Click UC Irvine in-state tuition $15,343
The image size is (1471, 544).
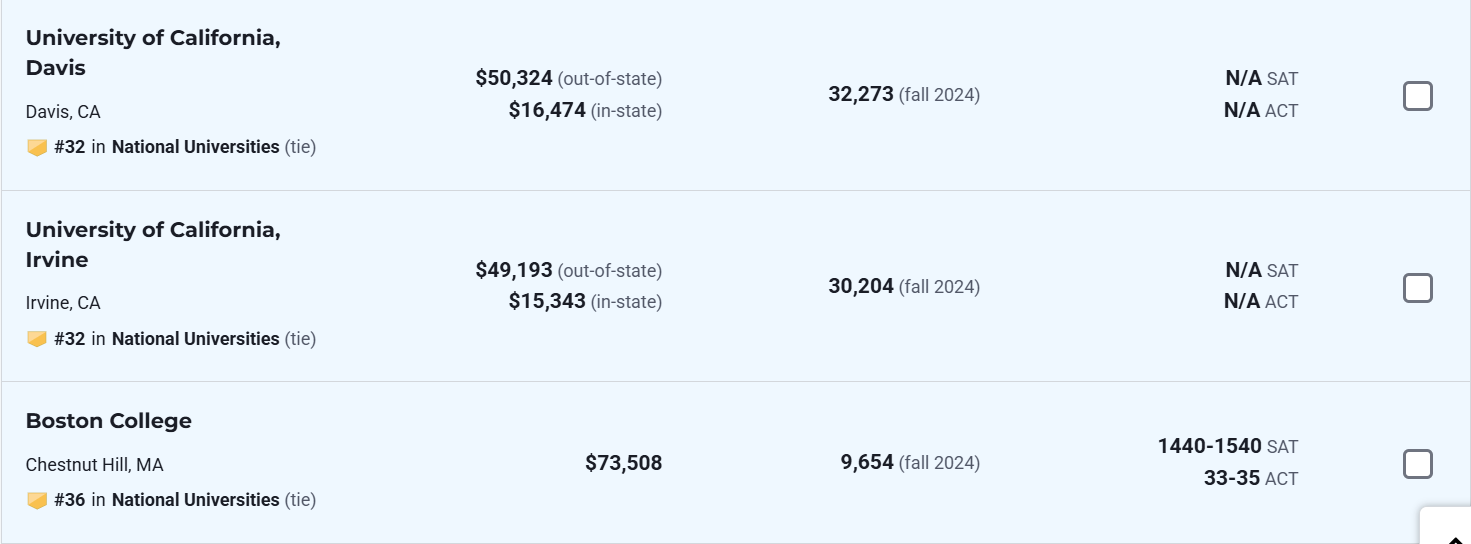[547, 301]
